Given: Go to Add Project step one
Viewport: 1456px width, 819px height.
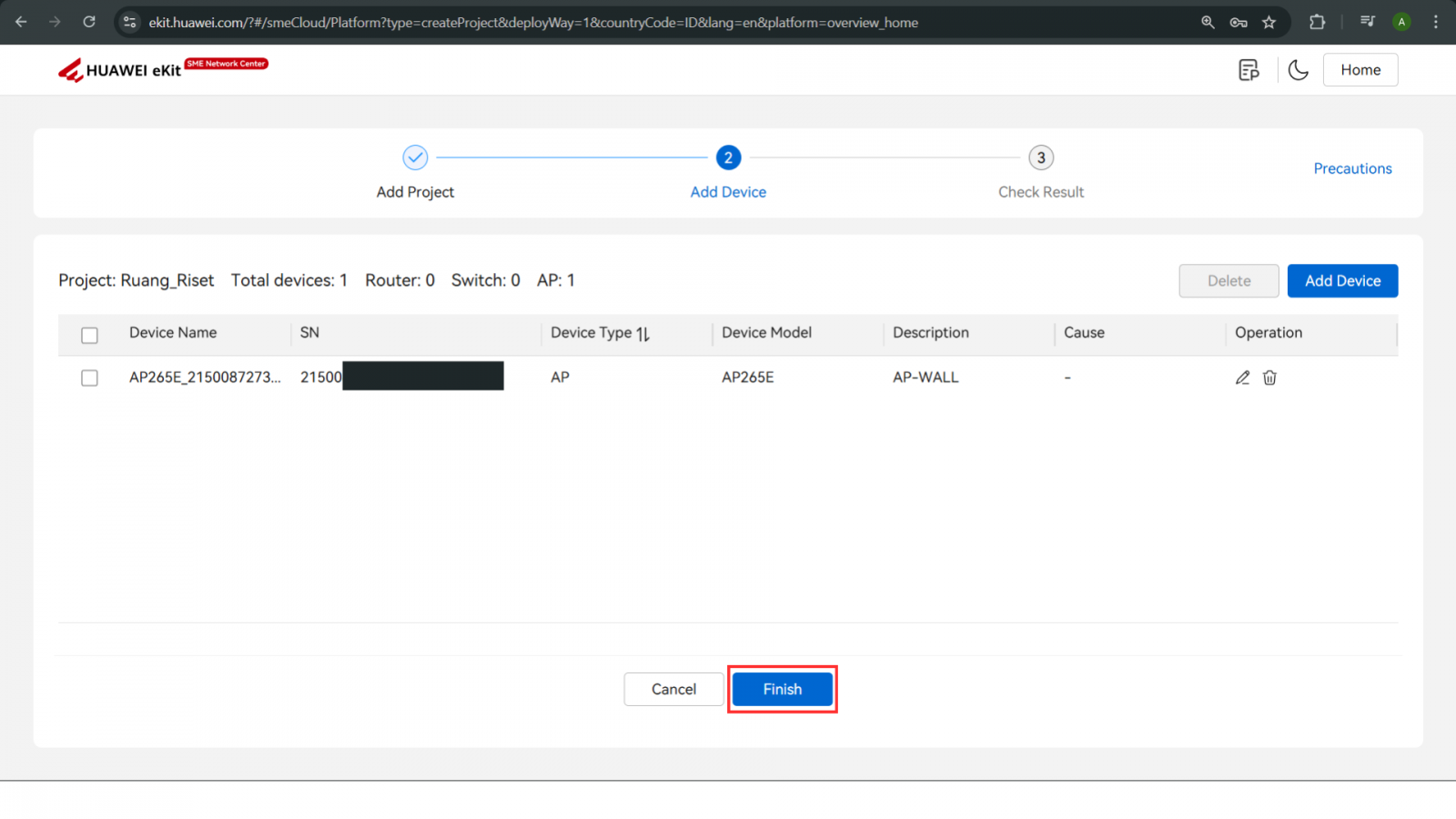Looking at the screenshot, I should click(x=415, y=158).
